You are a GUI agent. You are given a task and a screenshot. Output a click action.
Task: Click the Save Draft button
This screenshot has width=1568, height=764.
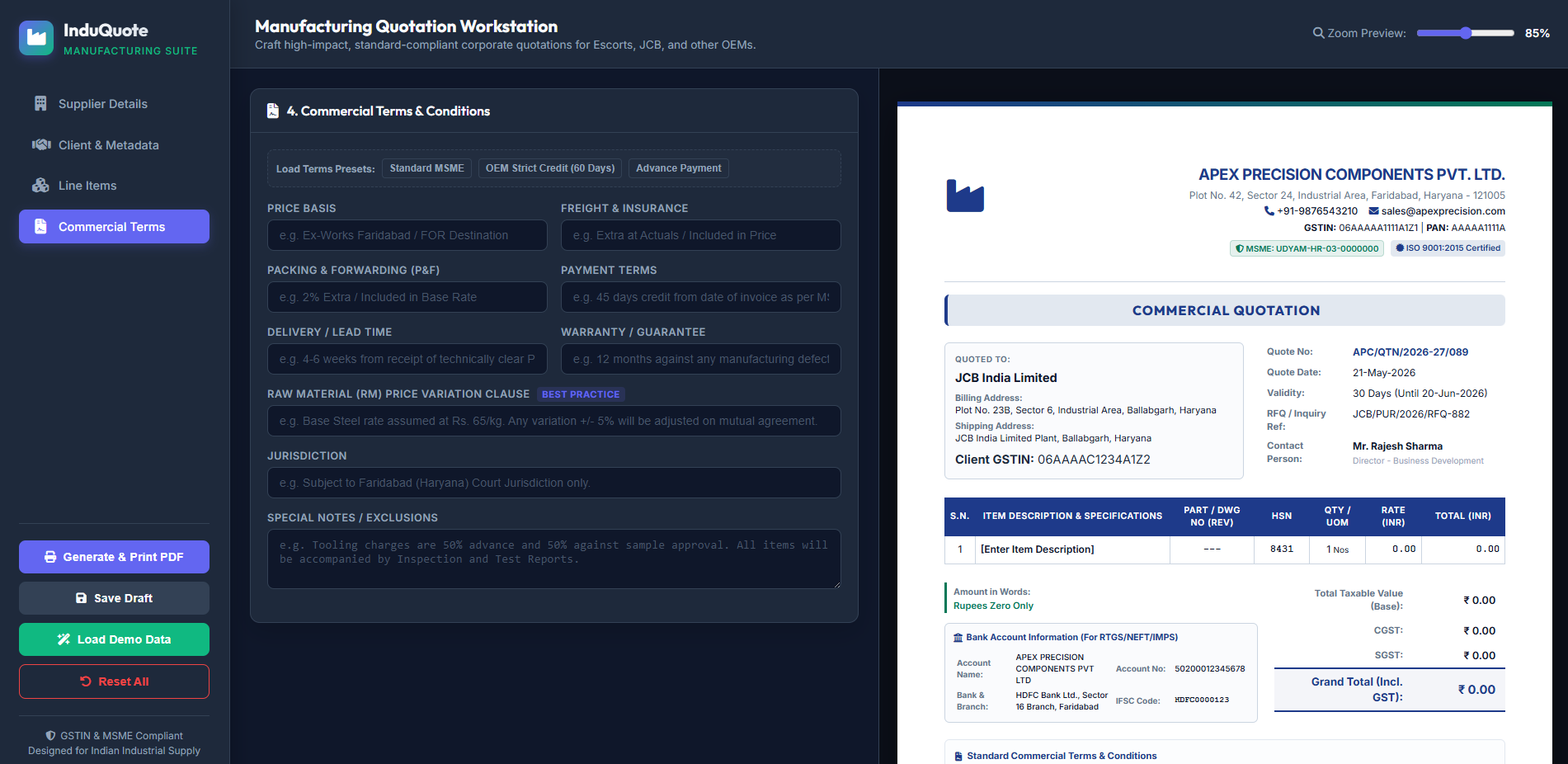click(x=114, y=598)
